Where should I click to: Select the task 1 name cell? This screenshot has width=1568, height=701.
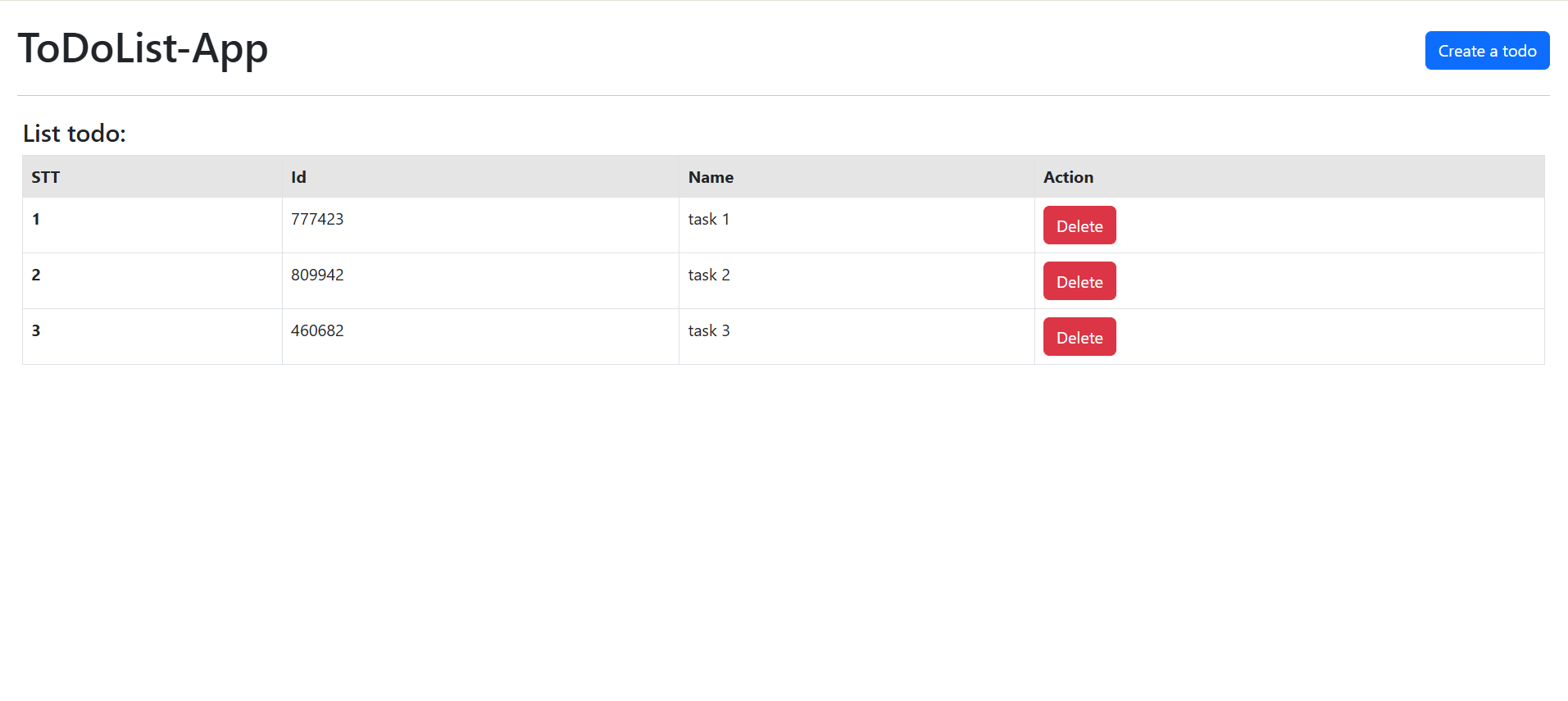tap(708, 219)
